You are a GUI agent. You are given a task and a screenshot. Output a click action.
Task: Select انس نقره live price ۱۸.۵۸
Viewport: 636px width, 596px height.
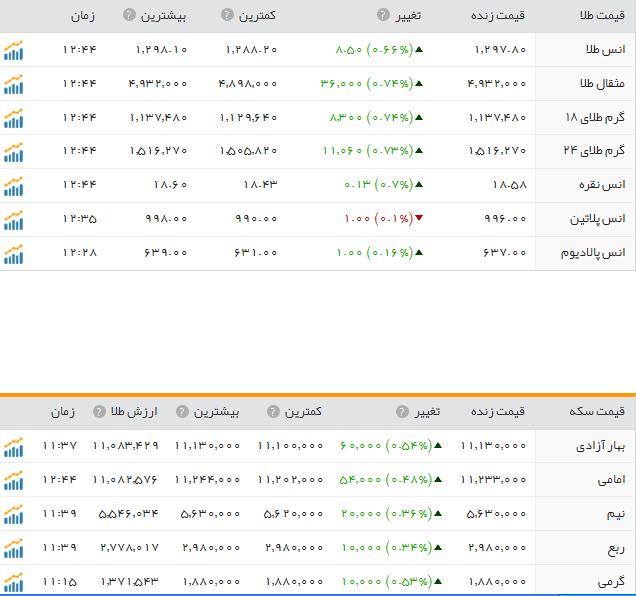click(x=509, y=185)
